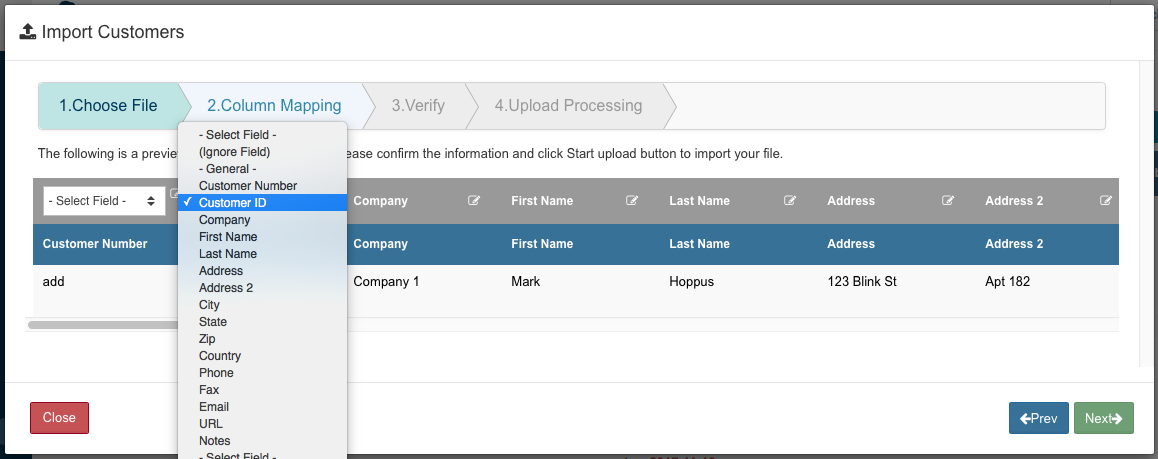
Task: Pick the (Ignore Field) option
Action: pyautogui.click(x=234, y=152)
